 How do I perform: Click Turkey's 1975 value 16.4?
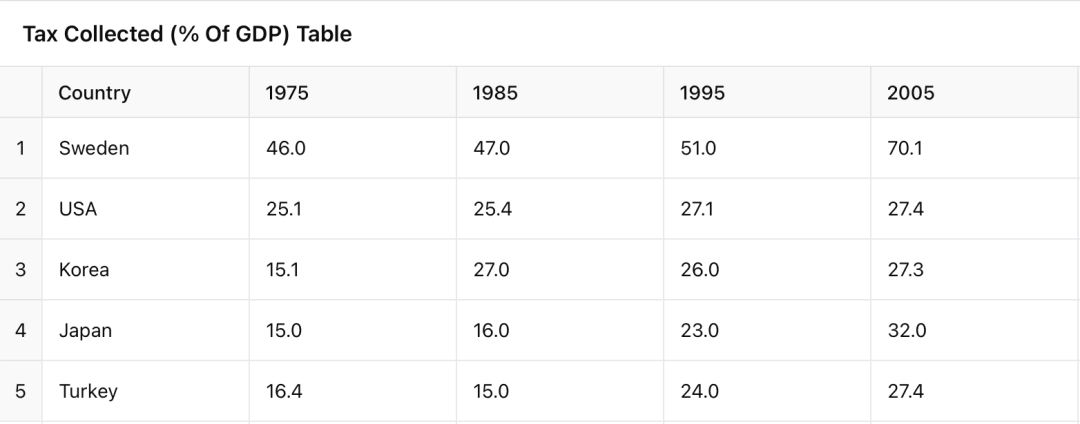pyautogui.click(x=284, y=392)
